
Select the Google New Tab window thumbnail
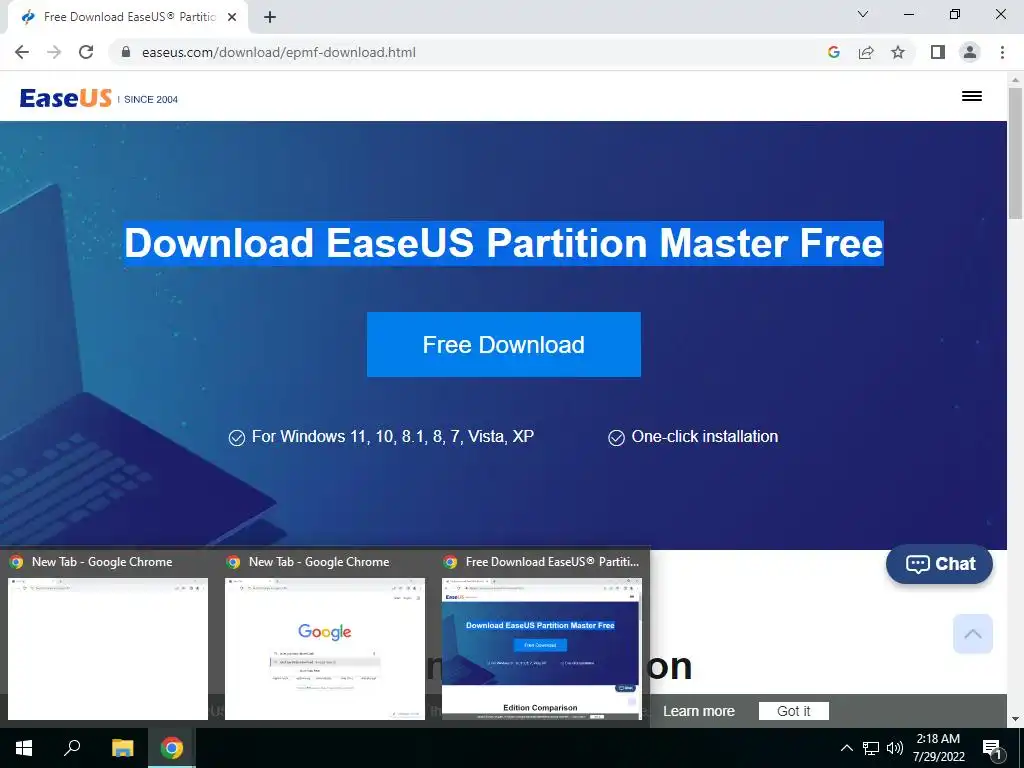pyautogui.click(x=325, y=648)
